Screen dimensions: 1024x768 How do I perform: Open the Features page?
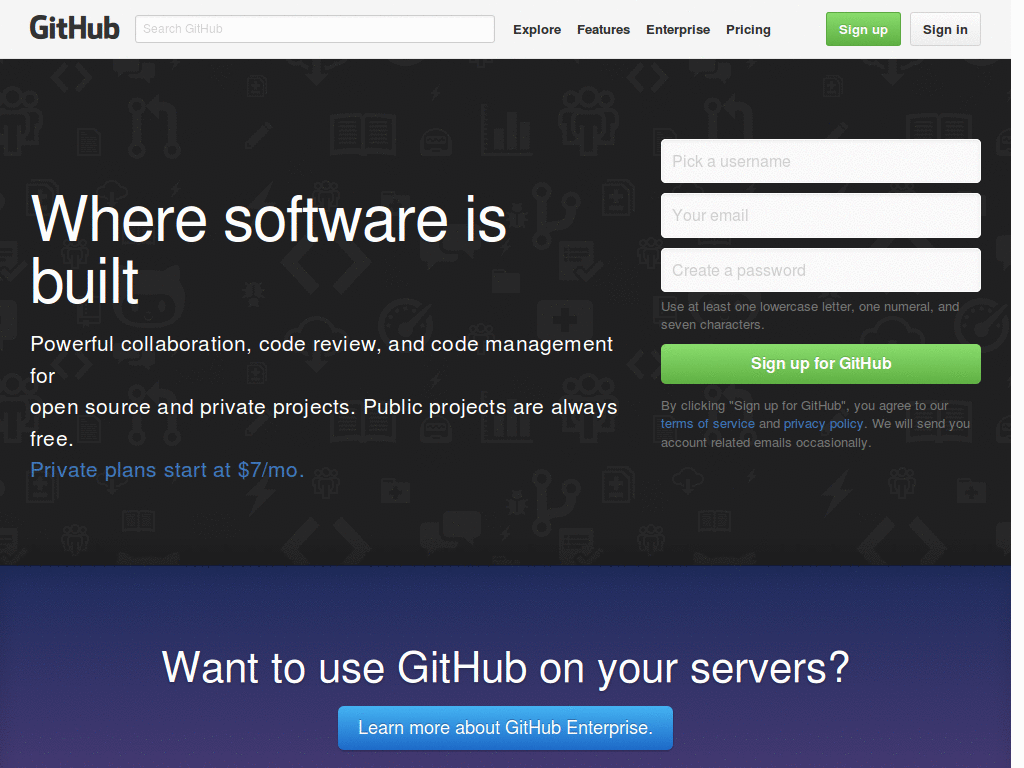click(x=603, y=30)
